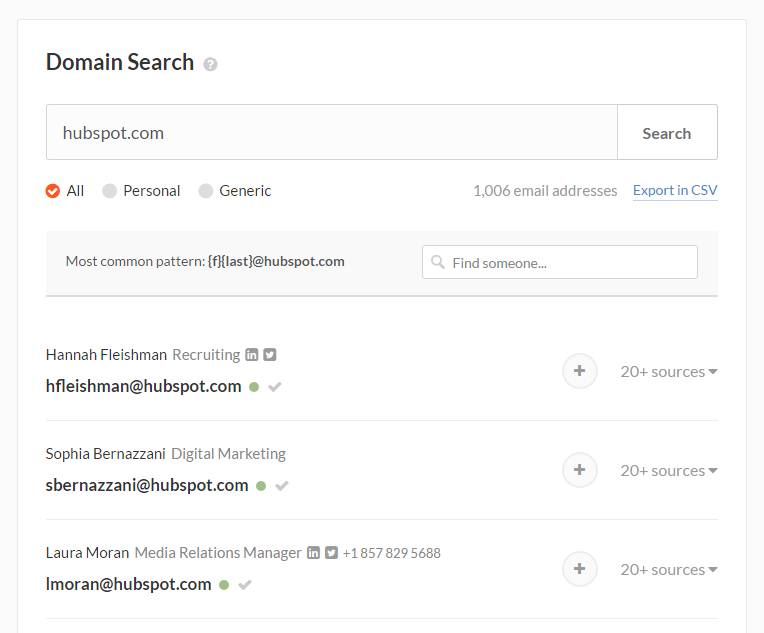This screenshot has height=633, width=764.
Task: Click the name Laura Moran
Action: (x=87, y=553)
